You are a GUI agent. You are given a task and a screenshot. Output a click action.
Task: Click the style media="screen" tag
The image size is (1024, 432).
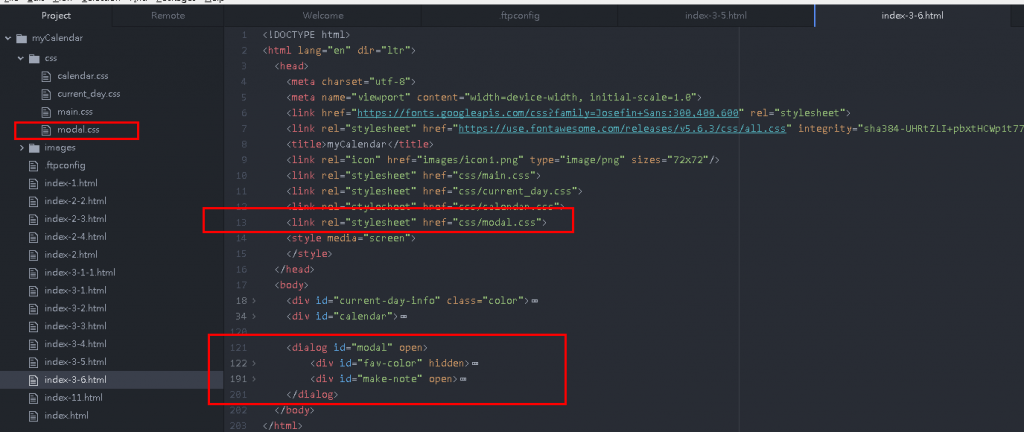(351, 239)
